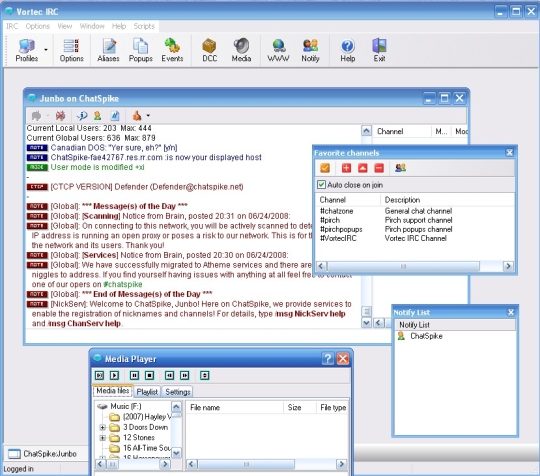Select the #pirchpopups channel row

coord(415,229)
